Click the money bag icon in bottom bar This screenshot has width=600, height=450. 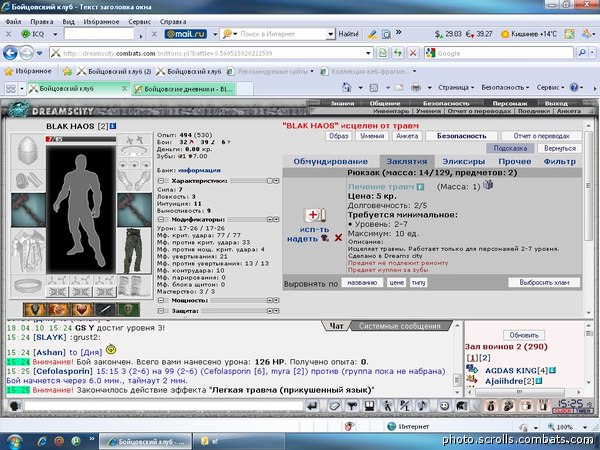491,406
